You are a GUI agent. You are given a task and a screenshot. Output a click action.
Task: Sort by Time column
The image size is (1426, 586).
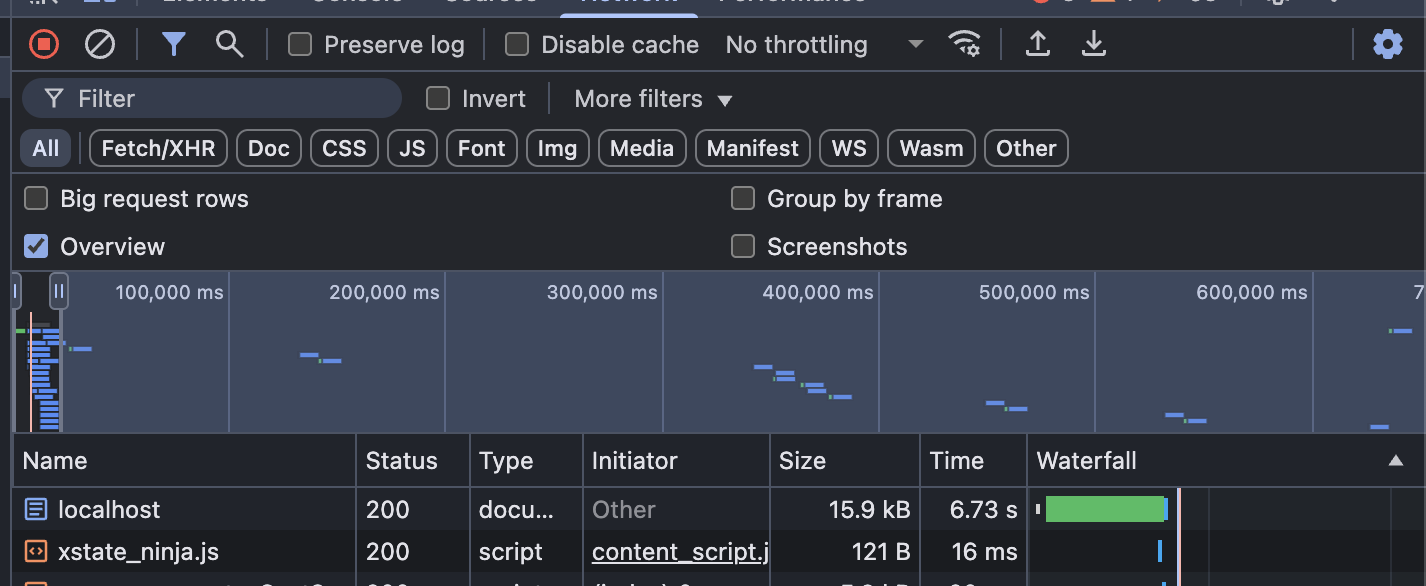974,461
